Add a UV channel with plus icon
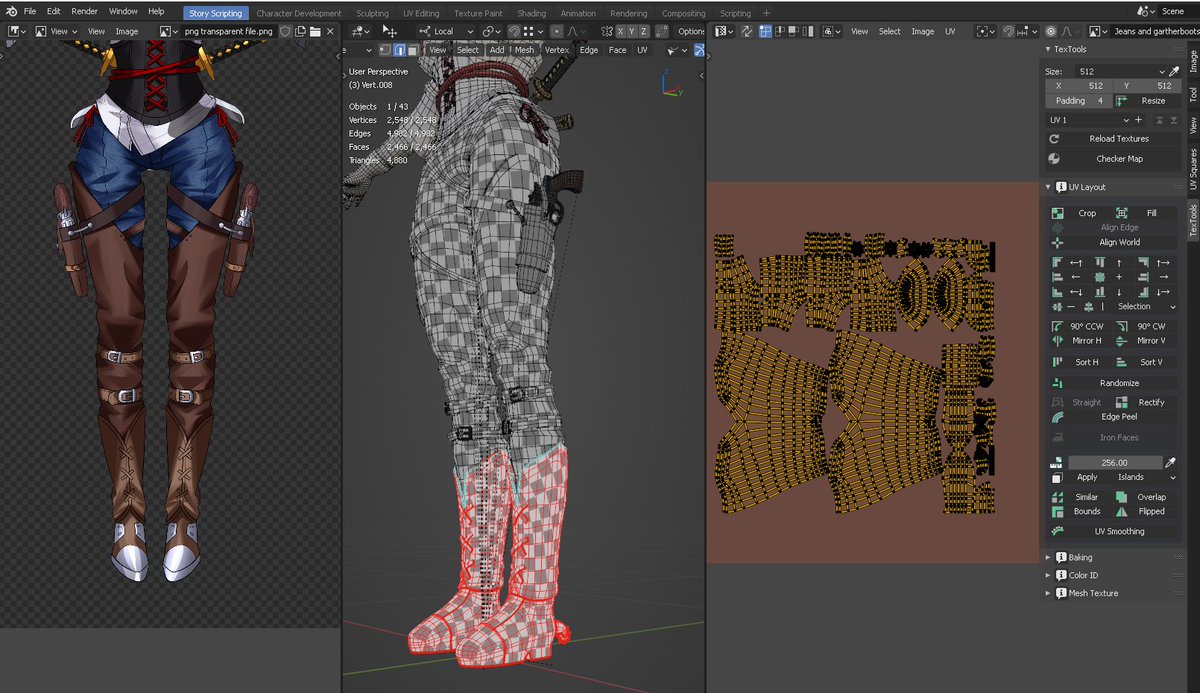 click(1138, 120)
